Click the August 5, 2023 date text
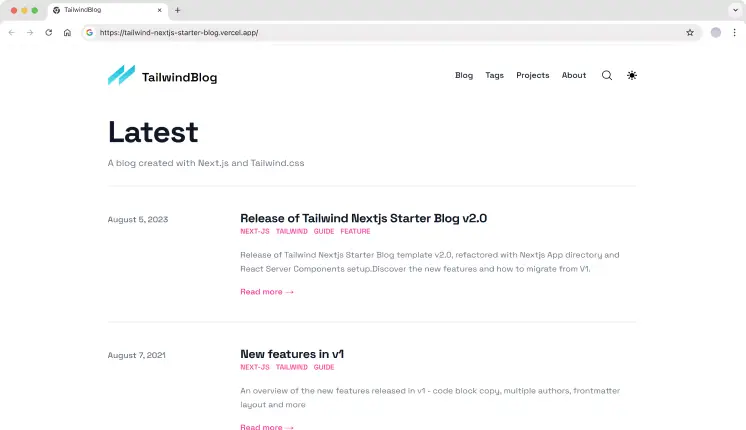Viewport: 746px width, 430px height. tap(137, 219)
